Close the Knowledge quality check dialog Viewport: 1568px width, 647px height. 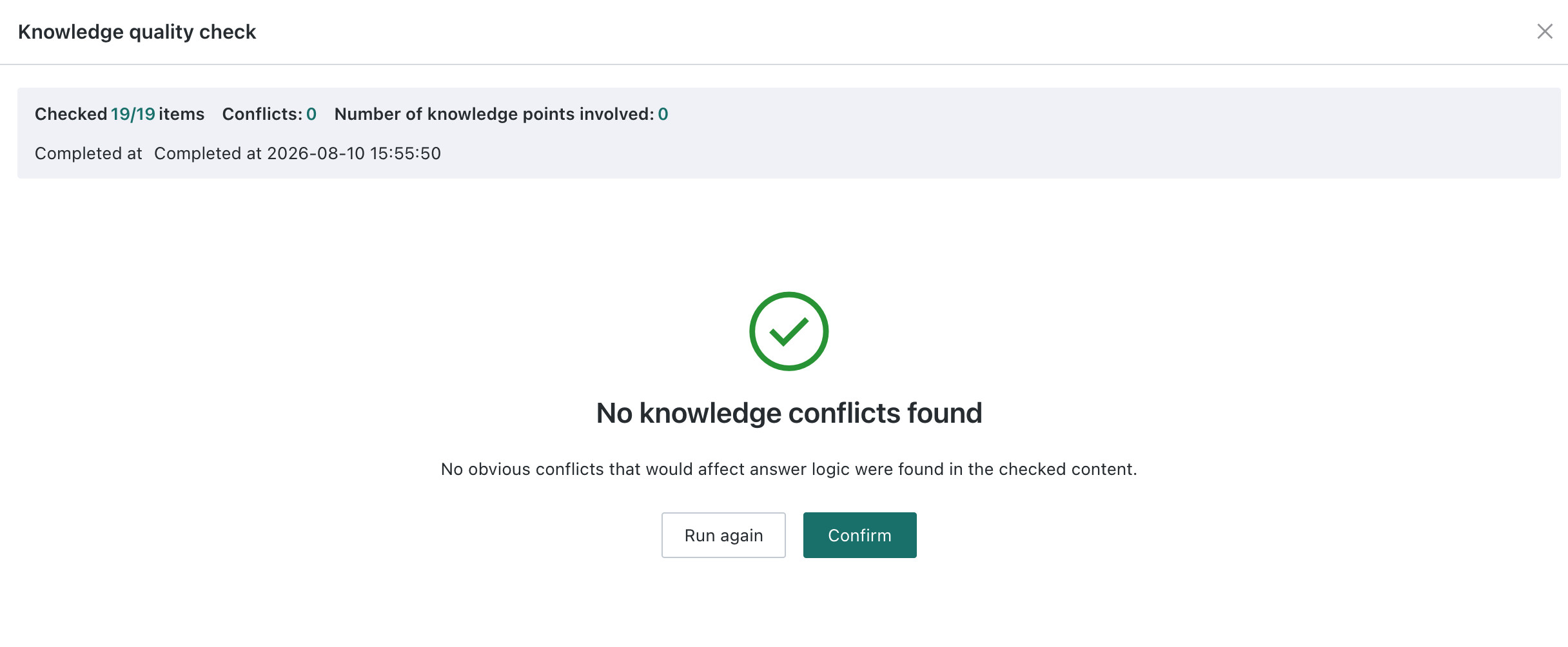point(1544,32)
